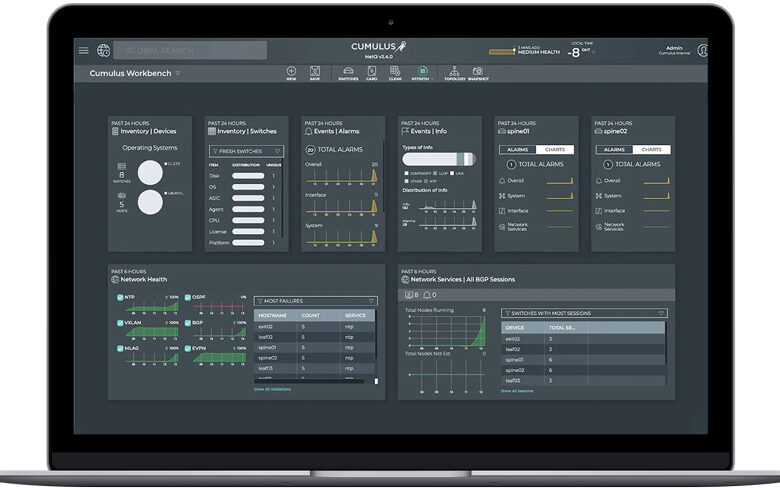
Task: Click the BGP sessions count icon
Action: tap(409, 295)
